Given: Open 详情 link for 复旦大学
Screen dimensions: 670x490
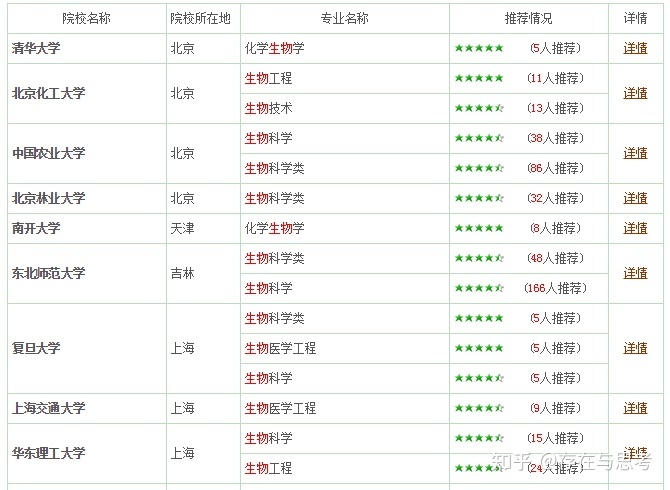Looking at the screenshot, I should click(x=635, y=348).
